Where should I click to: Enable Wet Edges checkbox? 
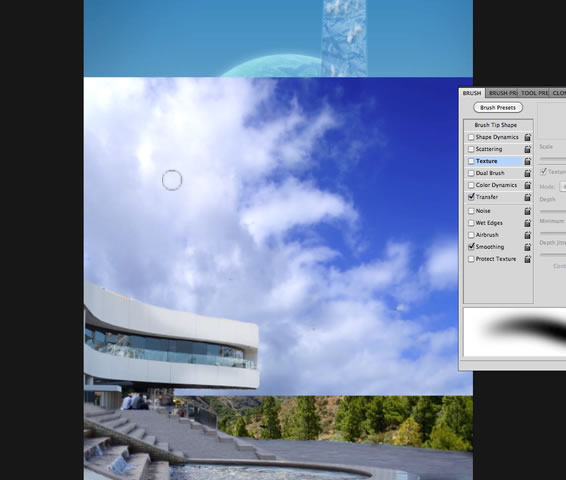(471, 223)
